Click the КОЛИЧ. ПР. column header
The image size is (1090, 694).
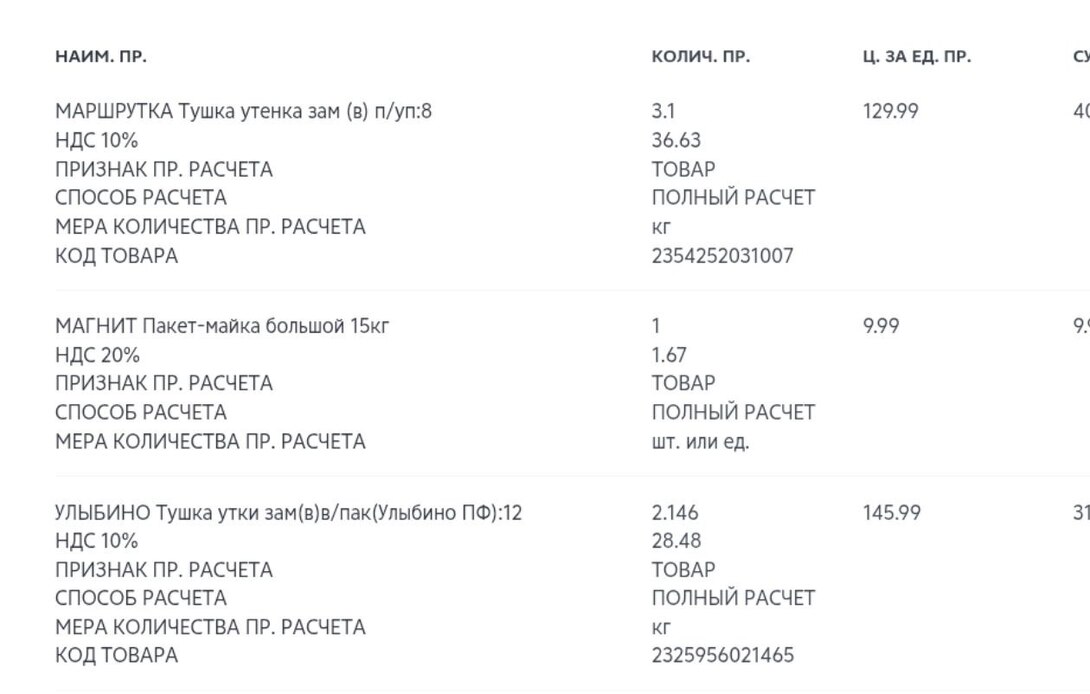700,57
